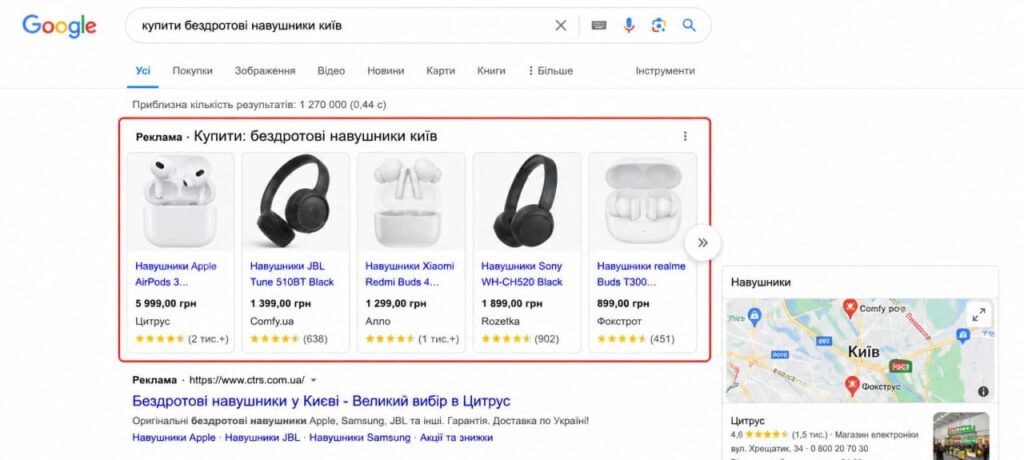Click into the Google search field
1024x460 pixels.
[340, 25]
